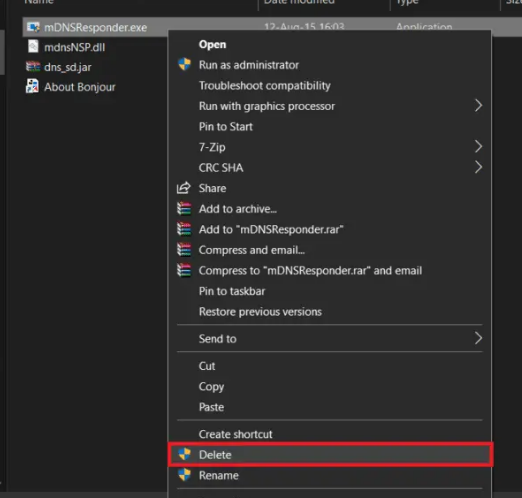Click the shield icon next to Delete

pos(184,454)
